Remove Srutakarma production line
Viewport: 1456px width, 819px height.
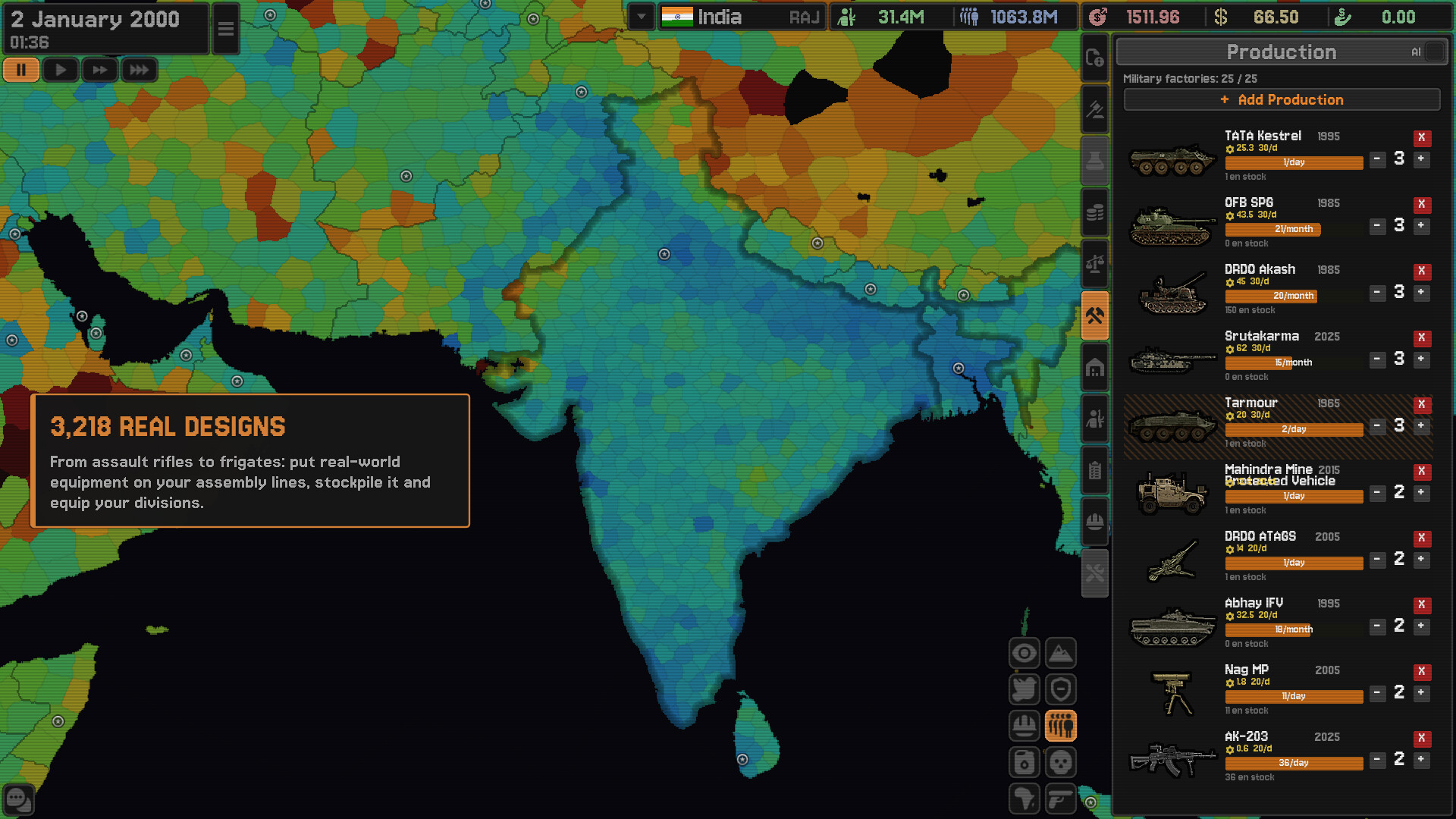point(1422,337)
